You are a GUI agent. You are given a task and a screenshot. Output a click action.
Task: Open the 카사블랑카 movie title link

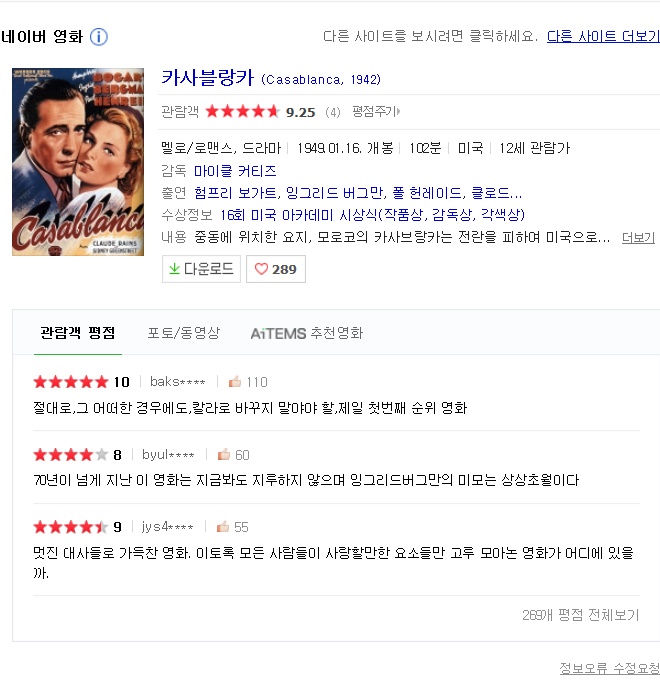(x=207, y=77)
